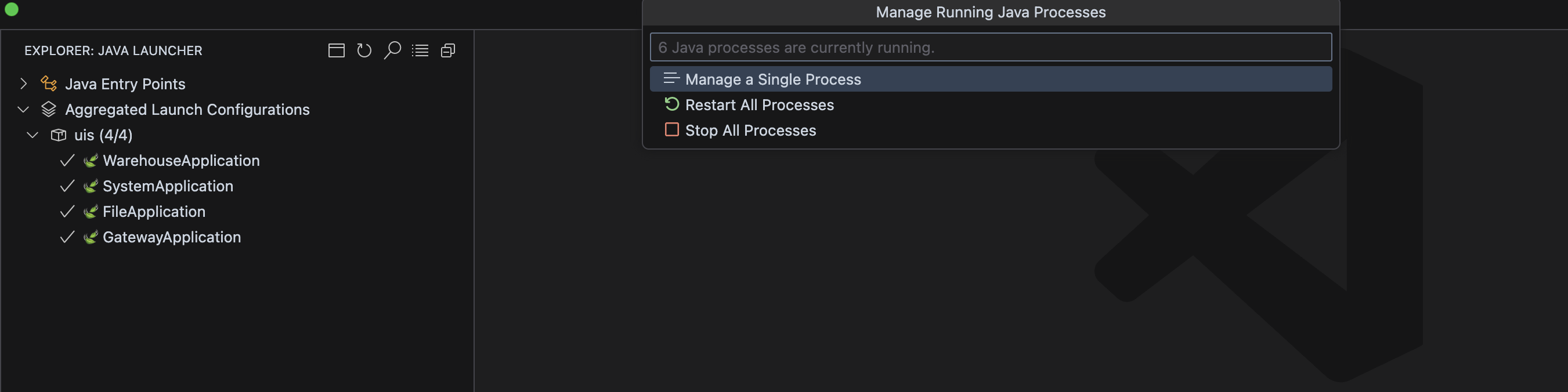Collapse the Aggregated Launch Configurations node

tap(24, 110)
